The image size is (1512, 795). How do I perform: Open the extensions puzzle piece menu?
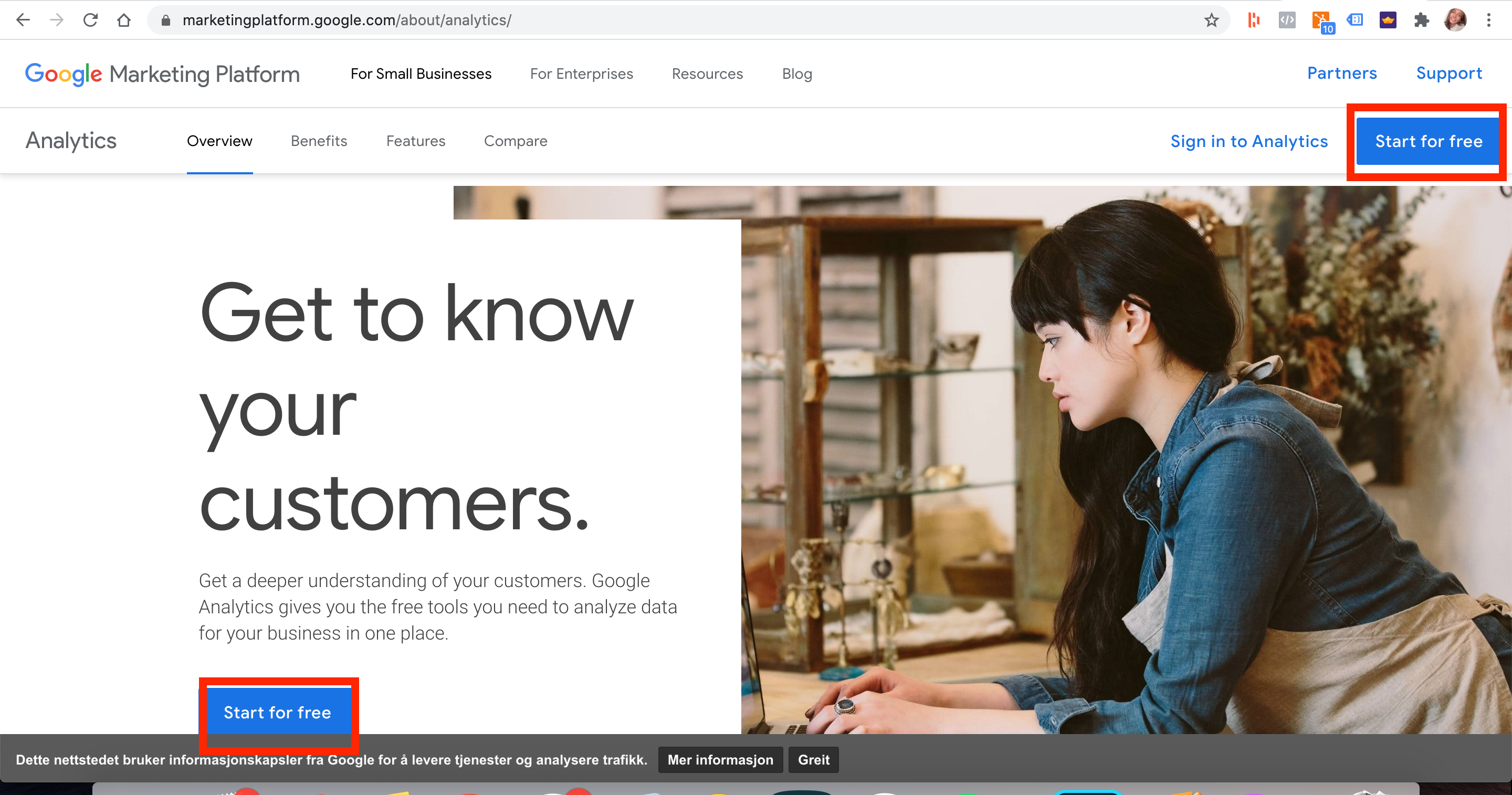tap(1421, 20)
